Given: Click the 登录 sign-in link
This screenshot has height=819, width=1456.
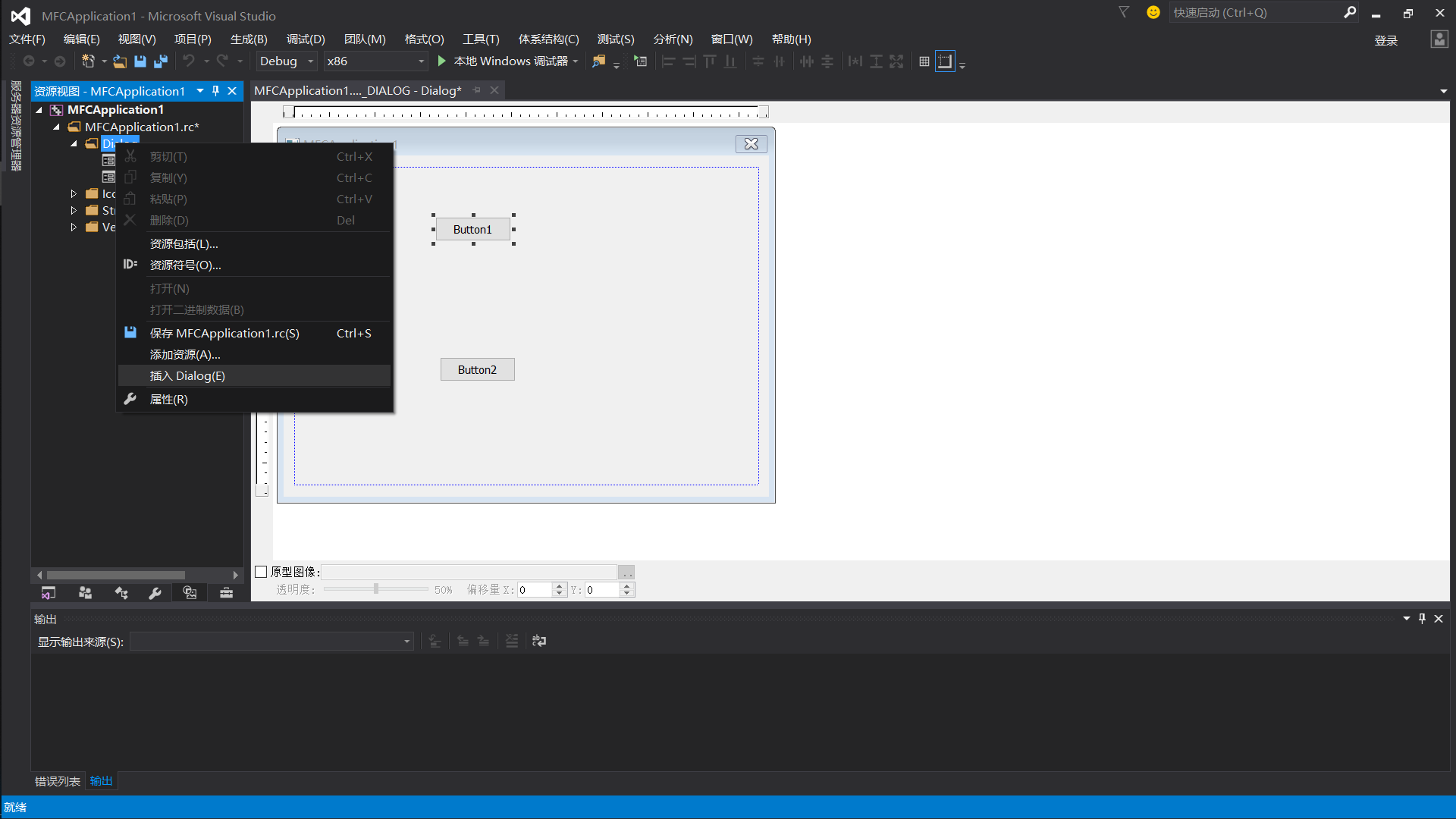Looking at the screenshot, I should point(1385,40).
